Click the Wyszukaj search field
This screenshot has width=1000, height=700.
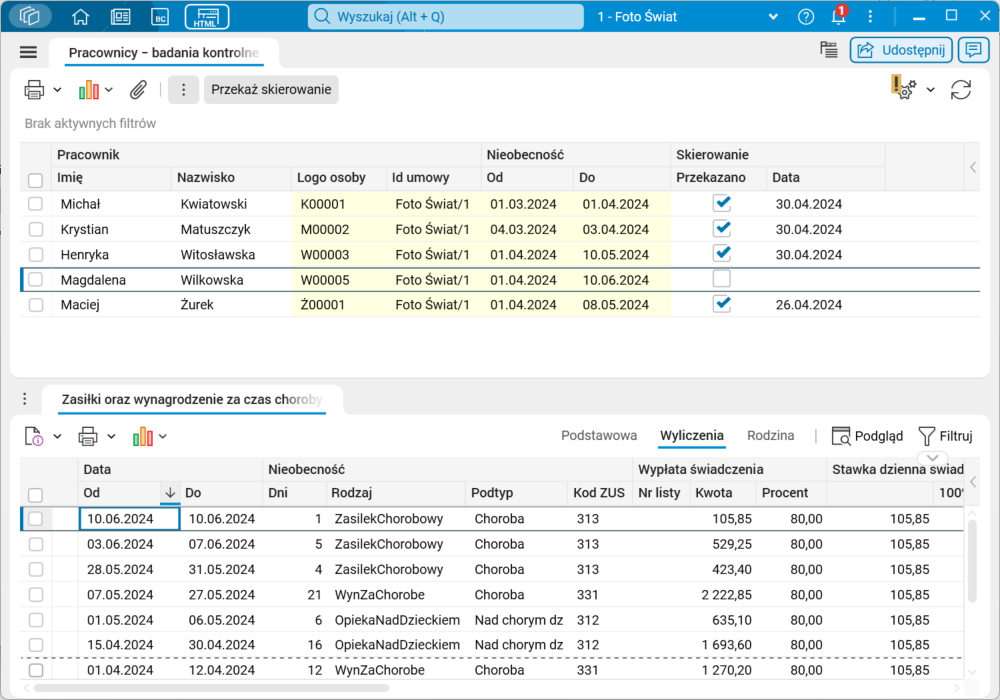[445, 17]
